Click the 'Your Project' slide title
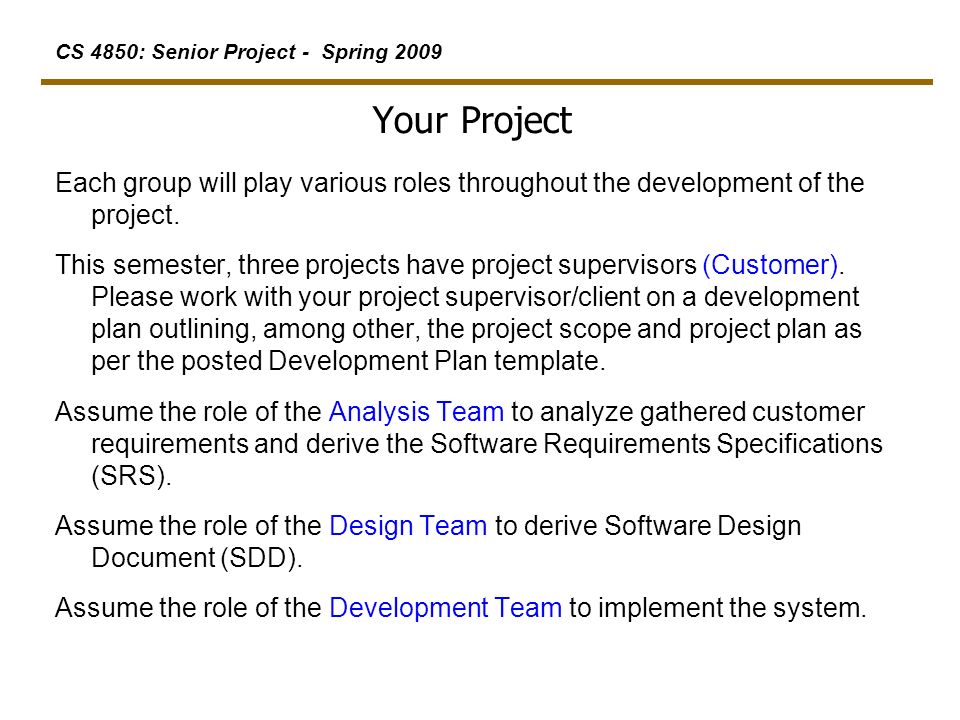The width and height of the screenshot is (960, 720). (x=471, y=121)
